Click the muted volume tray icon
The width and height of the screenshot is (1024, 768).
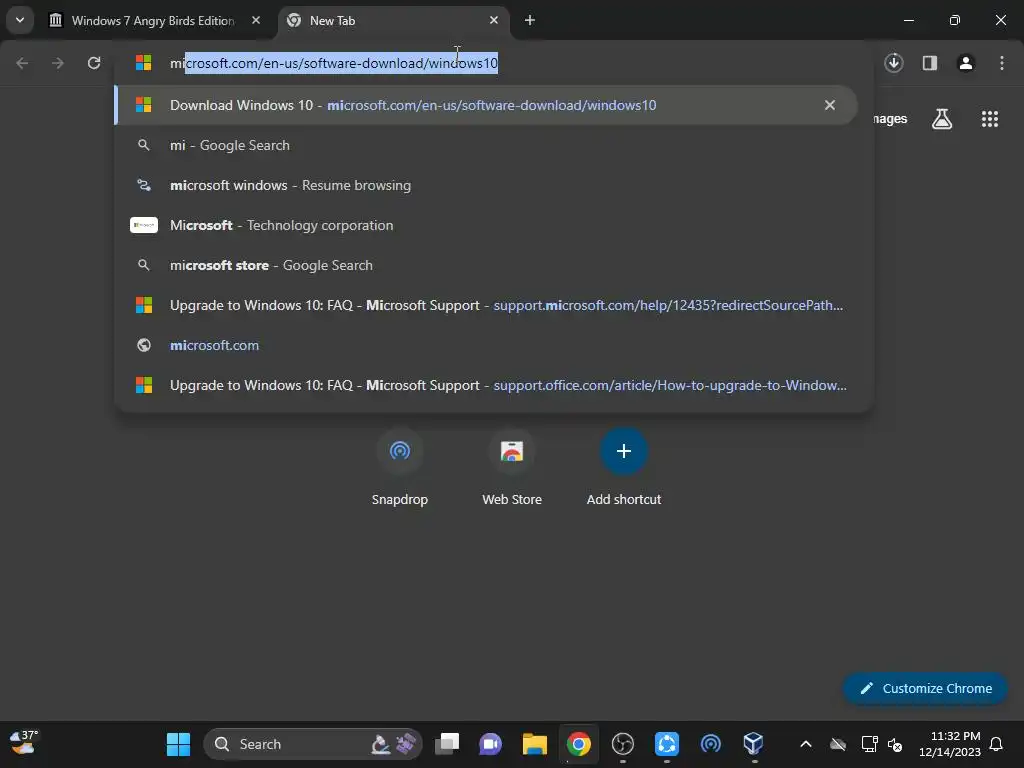(x=895, y=744)
